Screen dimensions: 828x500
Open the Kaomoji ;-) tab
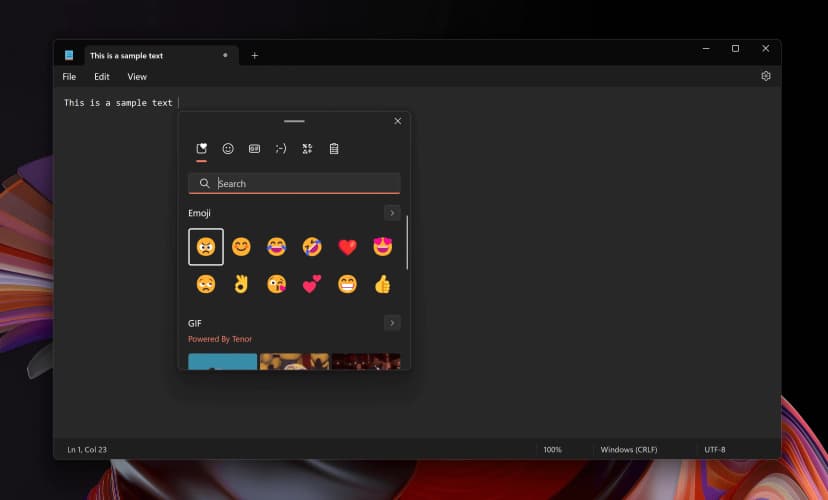(x=280, y=148)
